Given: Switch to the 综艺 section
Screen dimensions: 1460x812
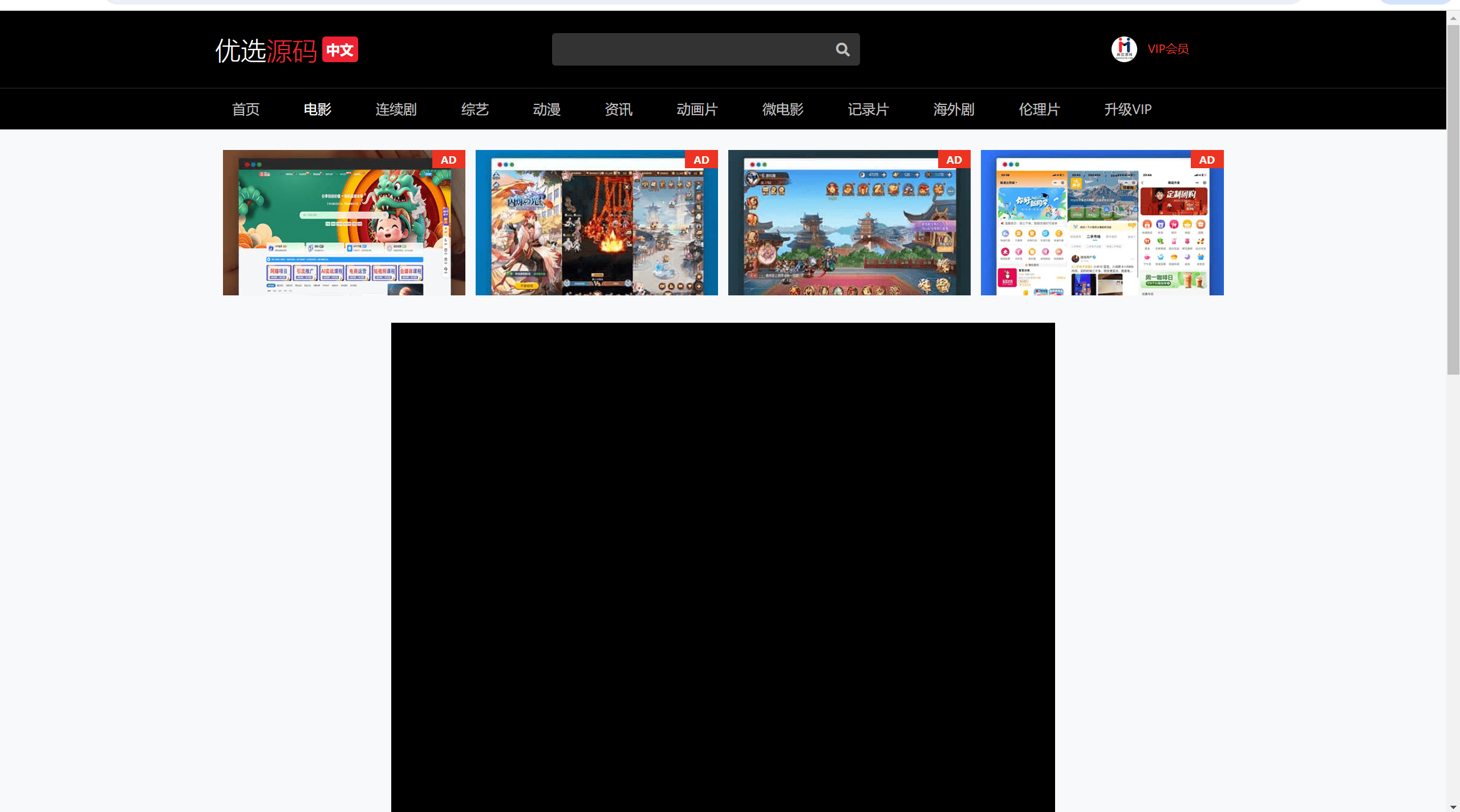Looking at the screenshot, I should tap(475, 109).
